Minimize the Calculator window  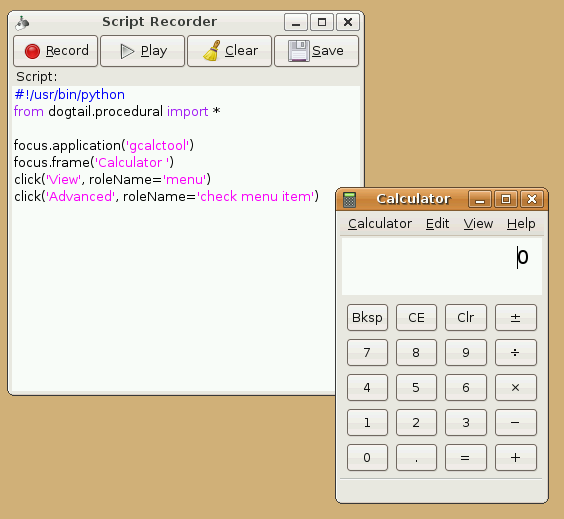[480, 199]
